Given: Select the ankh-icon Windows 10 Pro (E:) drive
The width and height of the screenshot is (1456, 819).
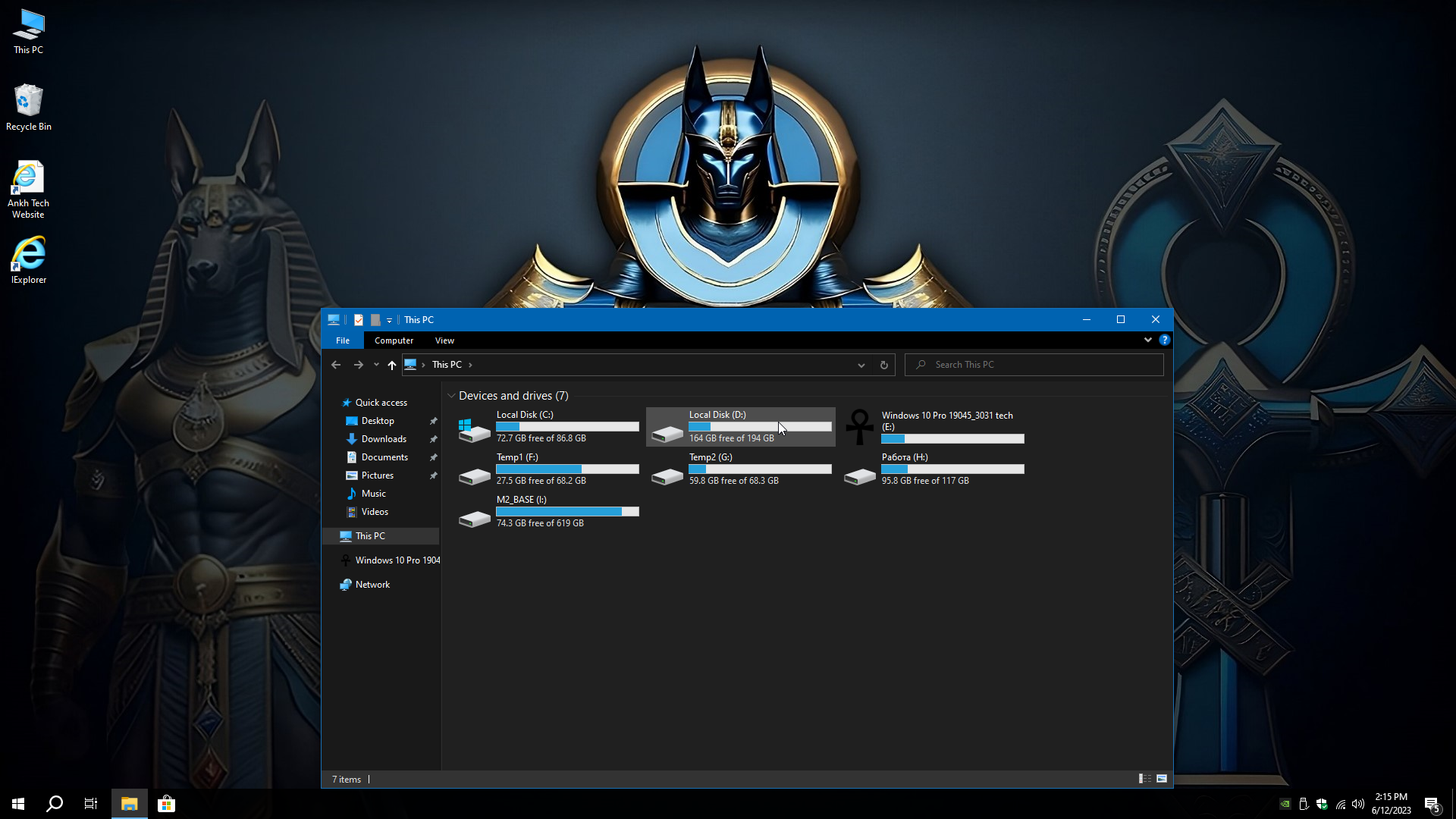Looking at the screenshot, I should pos(860,427).
